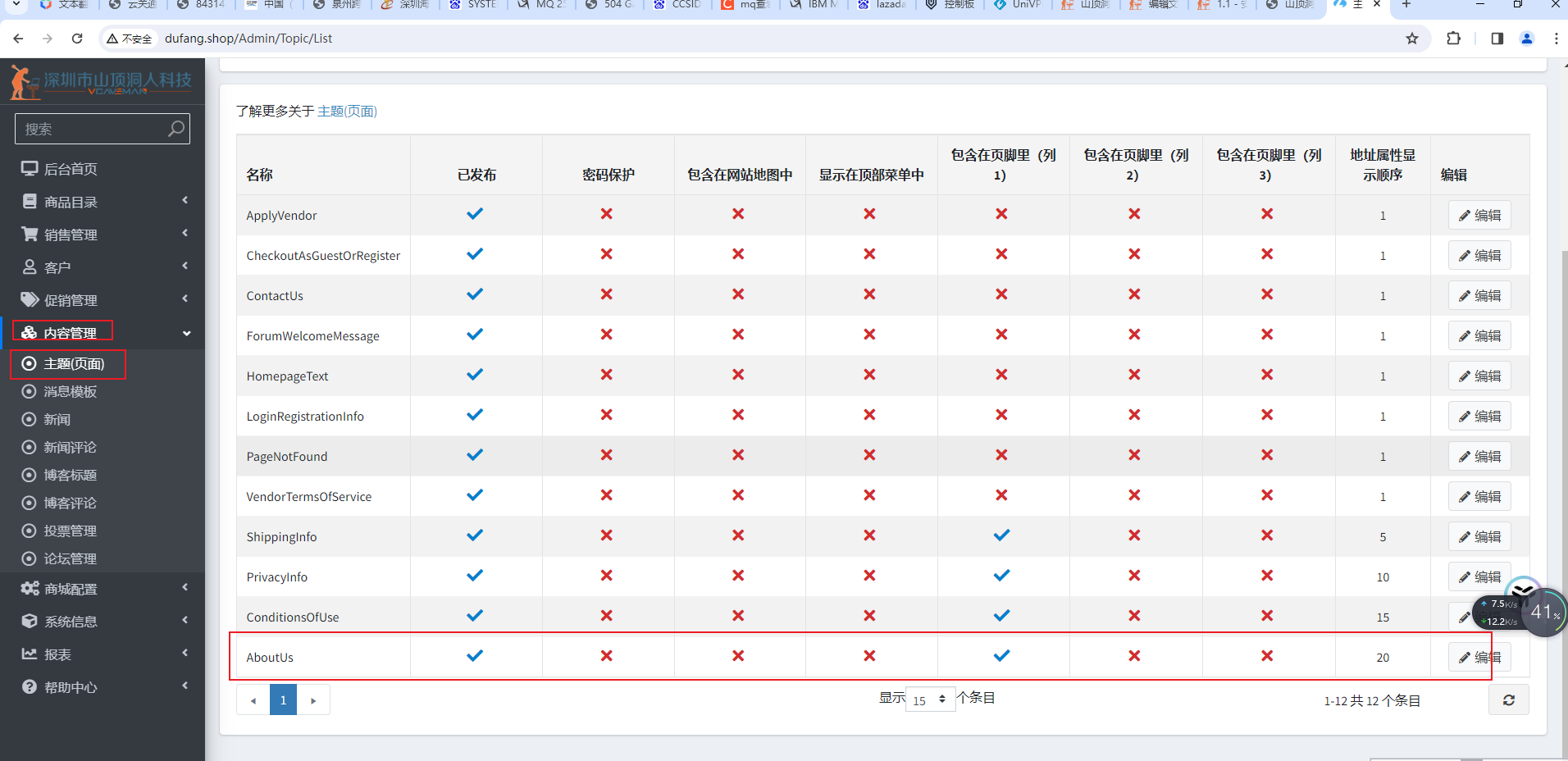Select the 消息模板 sidebar item
This screenshot has width=1568, height=761.
70,392
